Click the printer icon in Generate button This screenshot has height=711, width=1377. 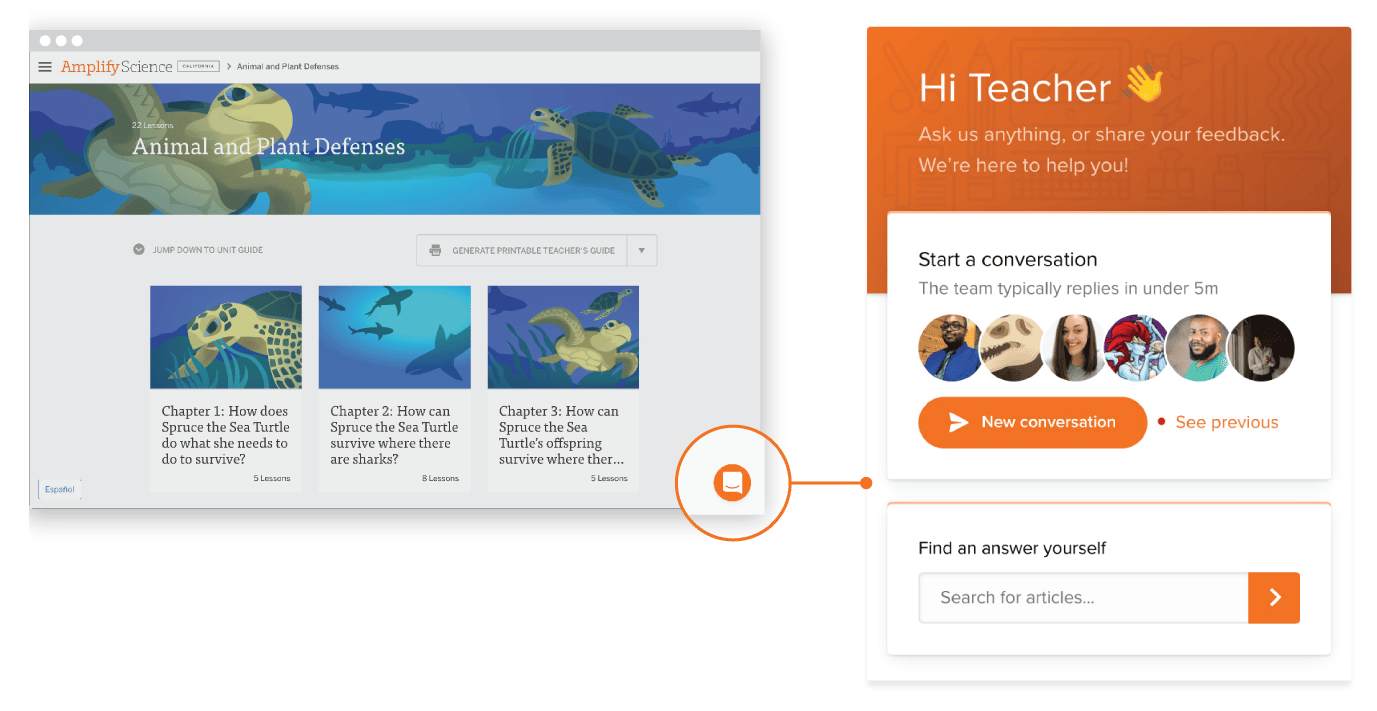(x=435, y=250)
